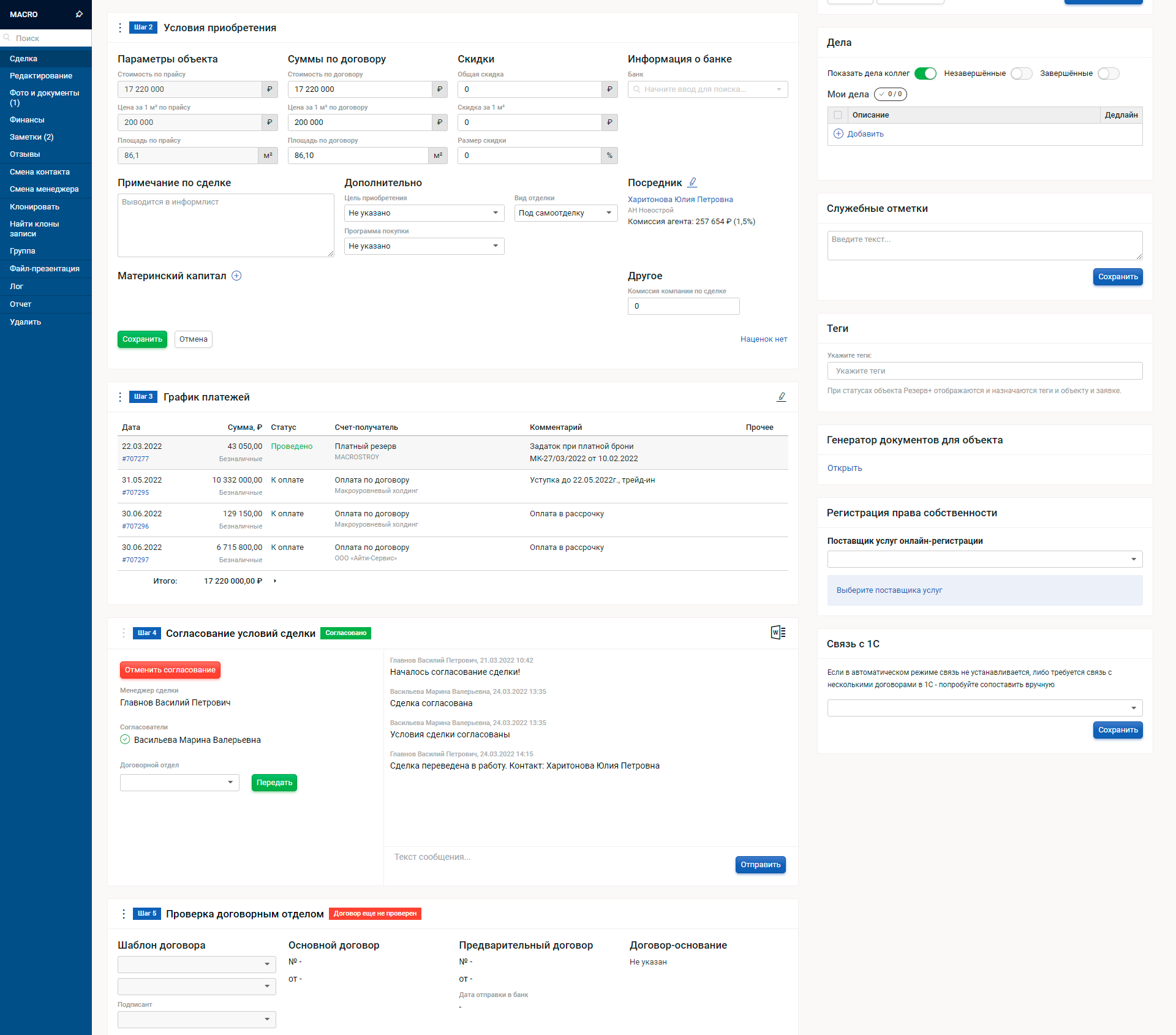Open online registration provider dropdown
Image resolution: width=1176 pixels, height=1035 pixels.
tap(984, 559)
